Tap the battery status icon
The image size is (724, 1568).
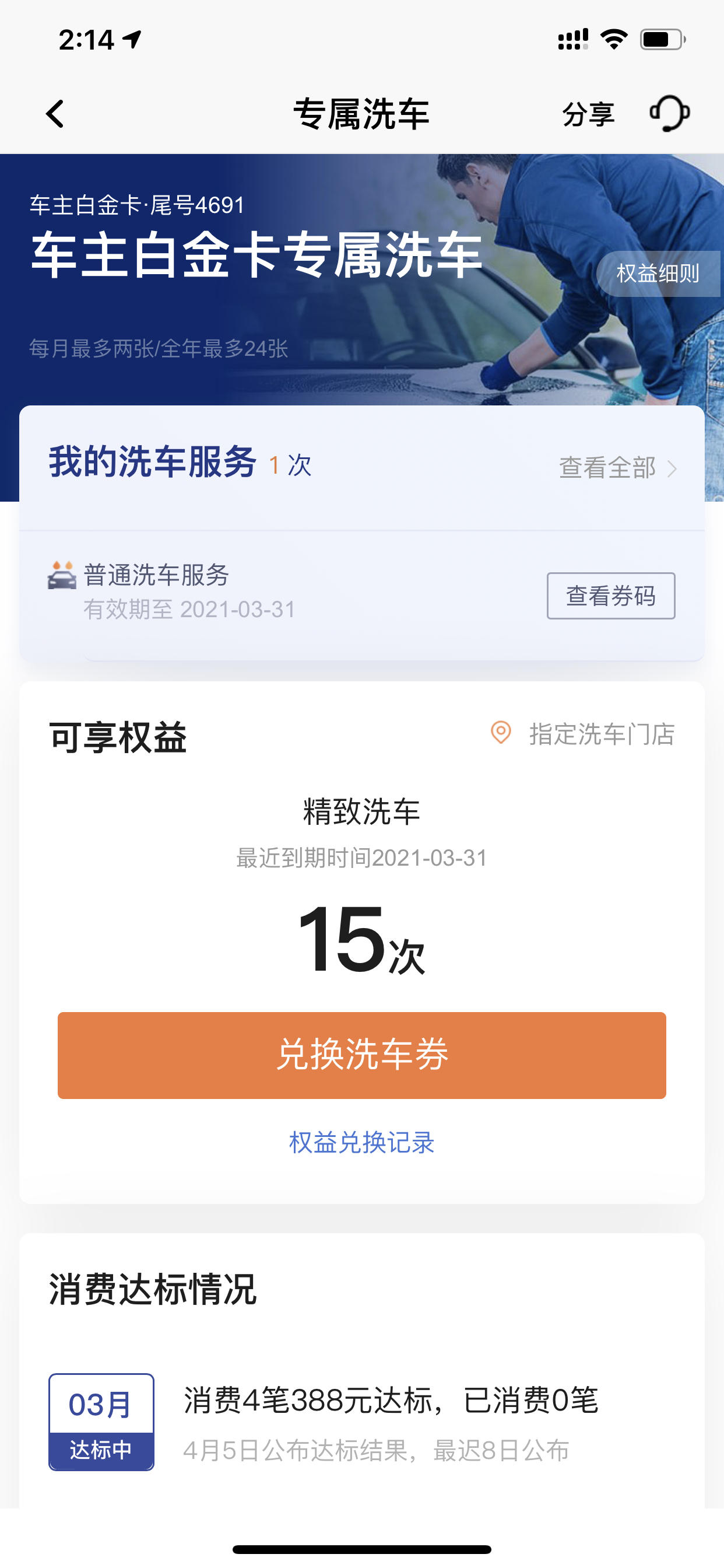tap(663, 40)
